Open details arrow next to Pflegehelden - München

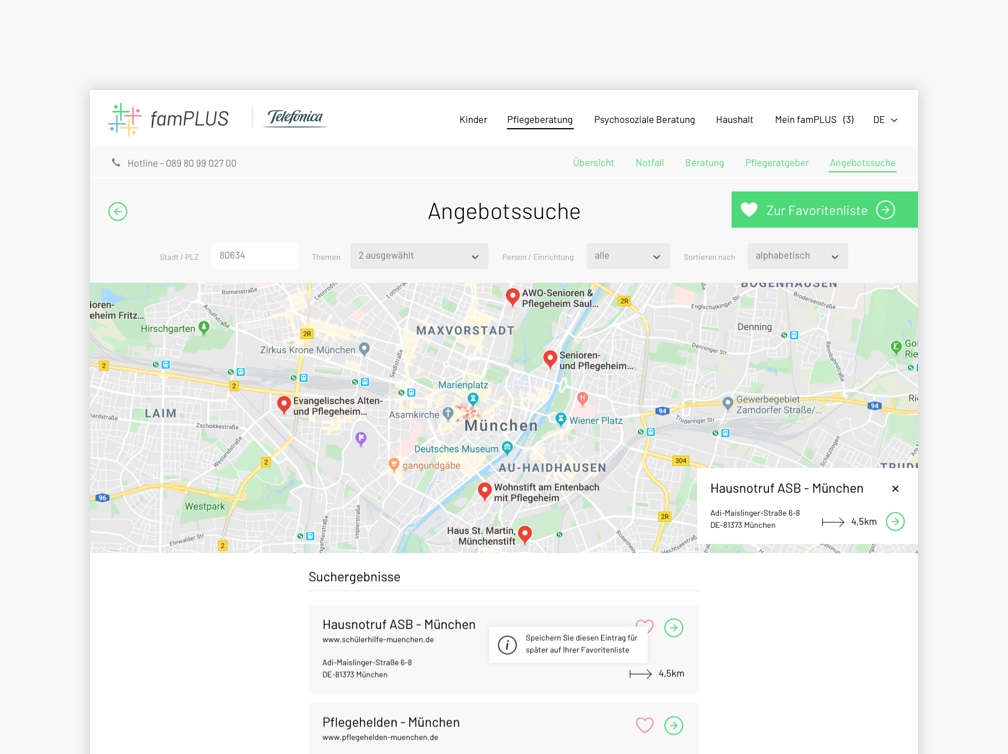coord(673,723)
